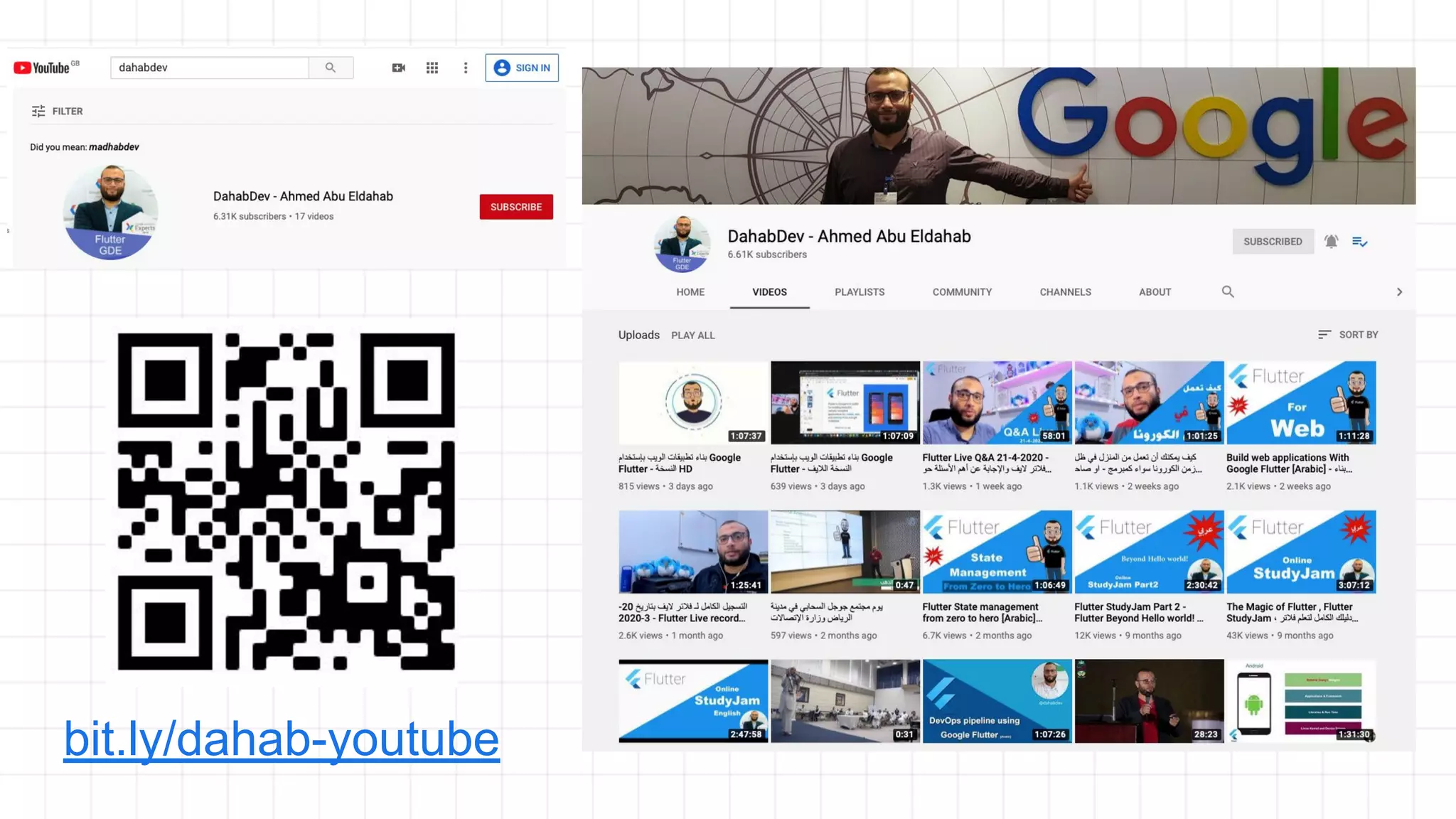Click the playlist checkmark icon beside bell
Image resolution: width=1456 pixels, height=819 pixels.
pos(1359,242)
